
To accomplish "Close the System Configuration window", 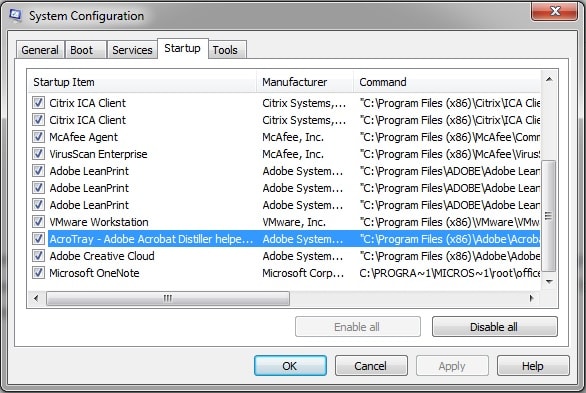I will point(554,11).
